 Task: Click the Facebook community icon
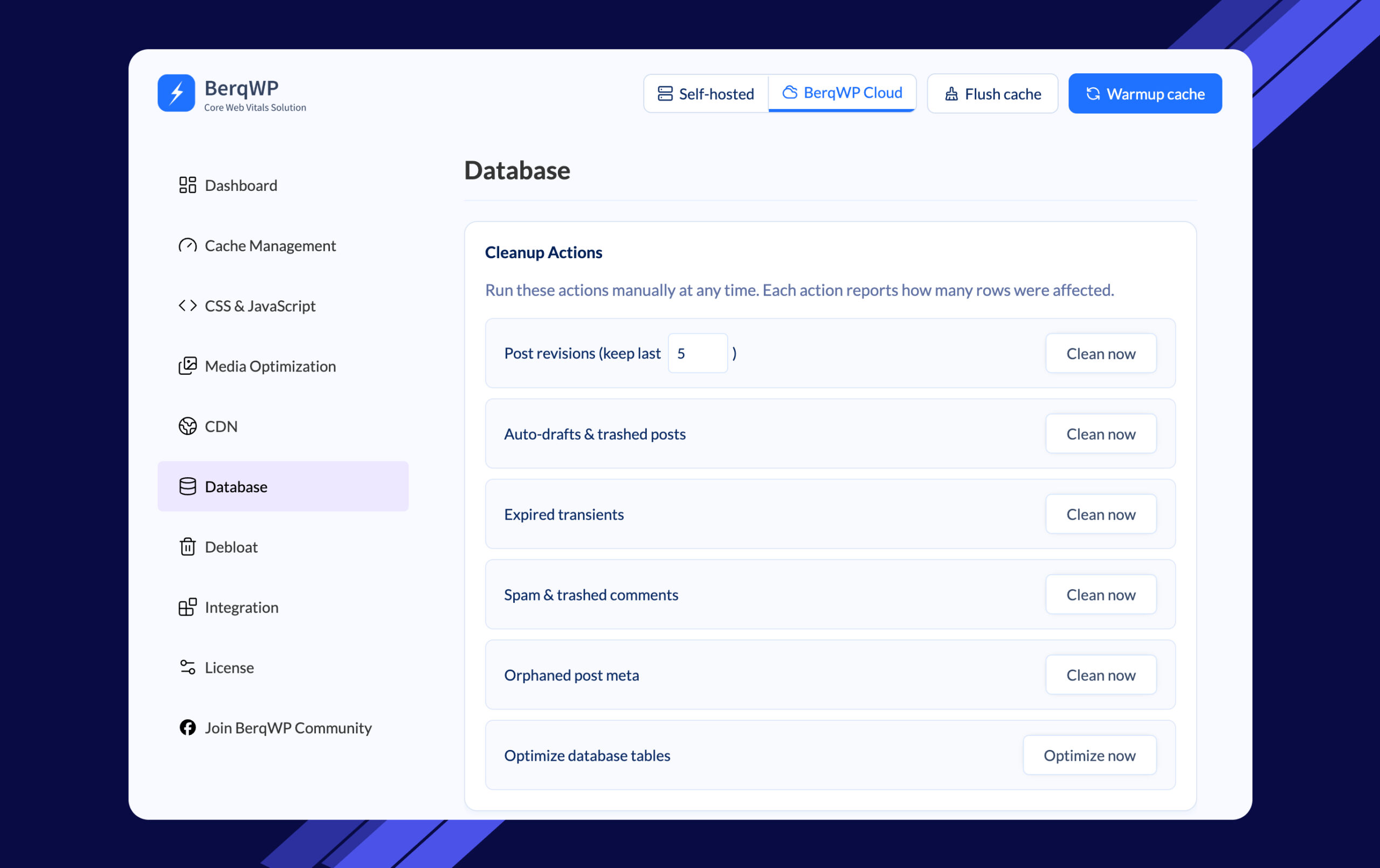pos(188,727)
